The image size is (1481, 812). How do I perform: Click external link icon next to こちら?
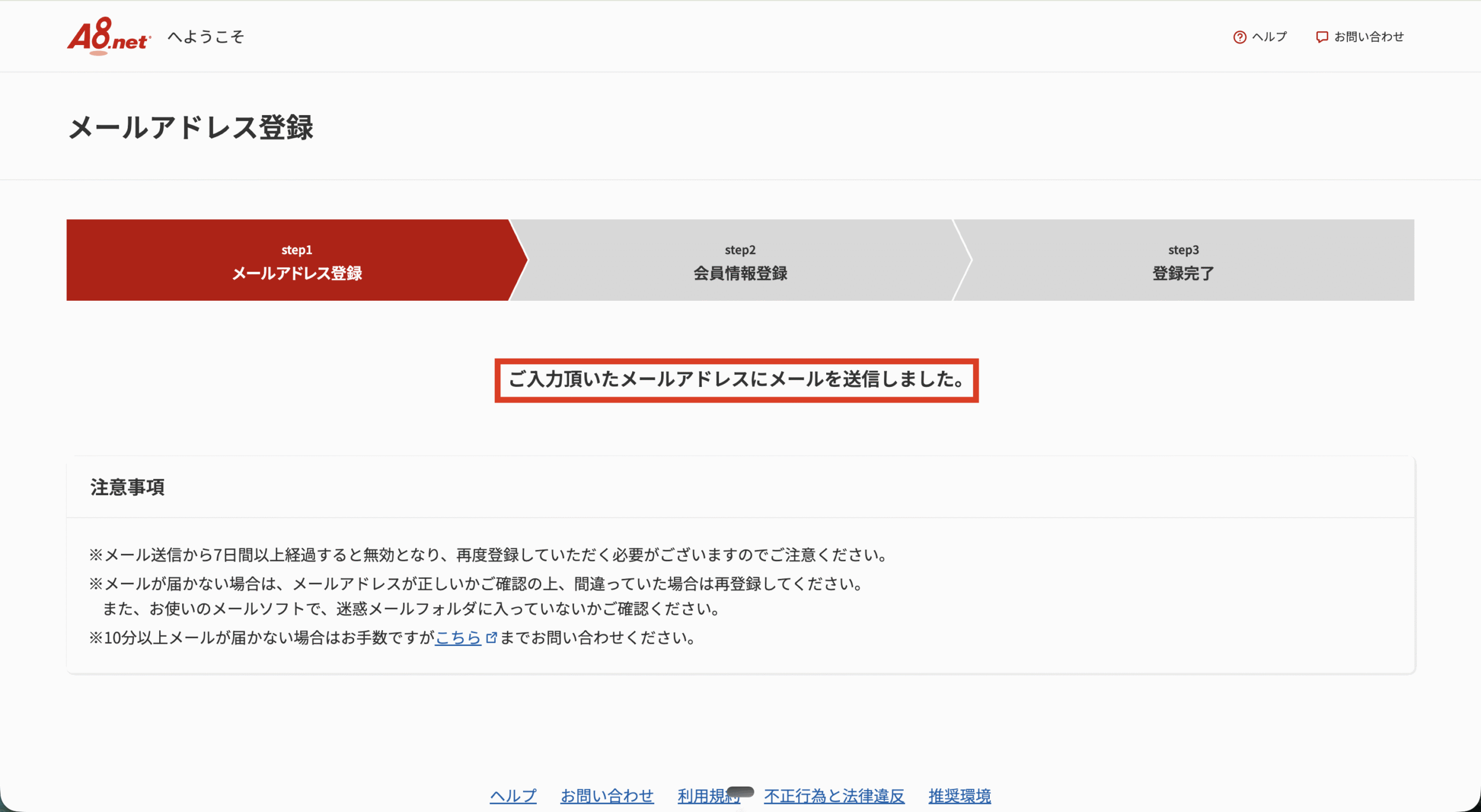pyautogui.click(x=491, y=638)
